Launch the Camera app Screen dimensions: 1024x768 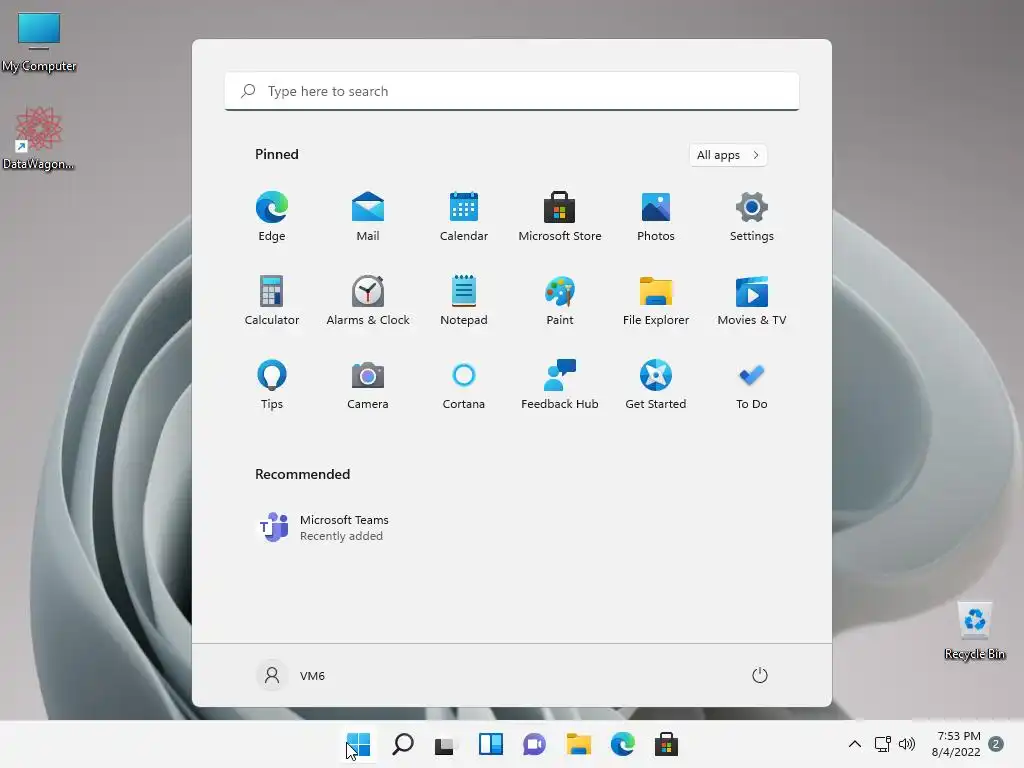coord(368,385)
